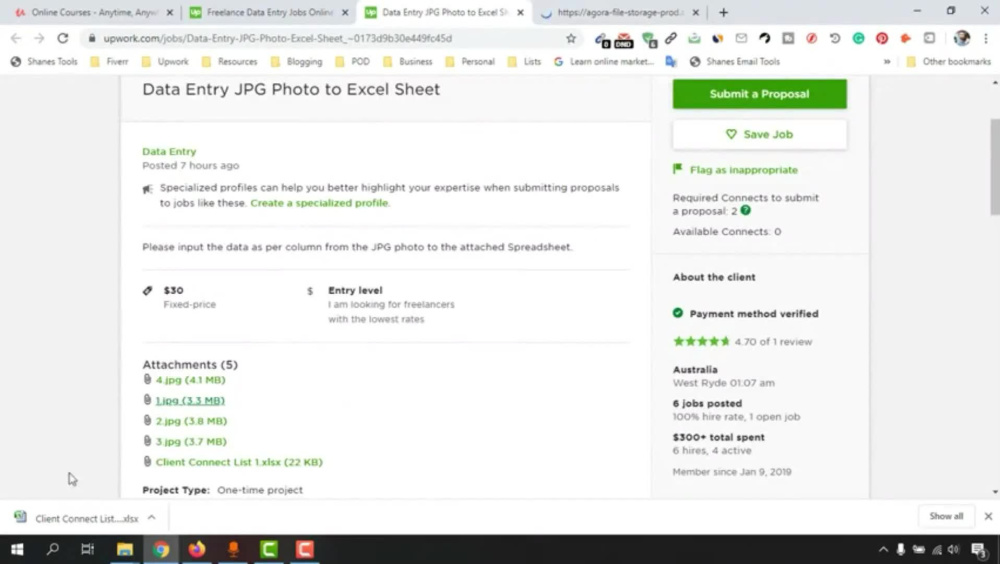The width and height of the screenshot is (1000, 564).
Task: Click the address bar URL
Action: pyautogui.click(x=277, y=38)
